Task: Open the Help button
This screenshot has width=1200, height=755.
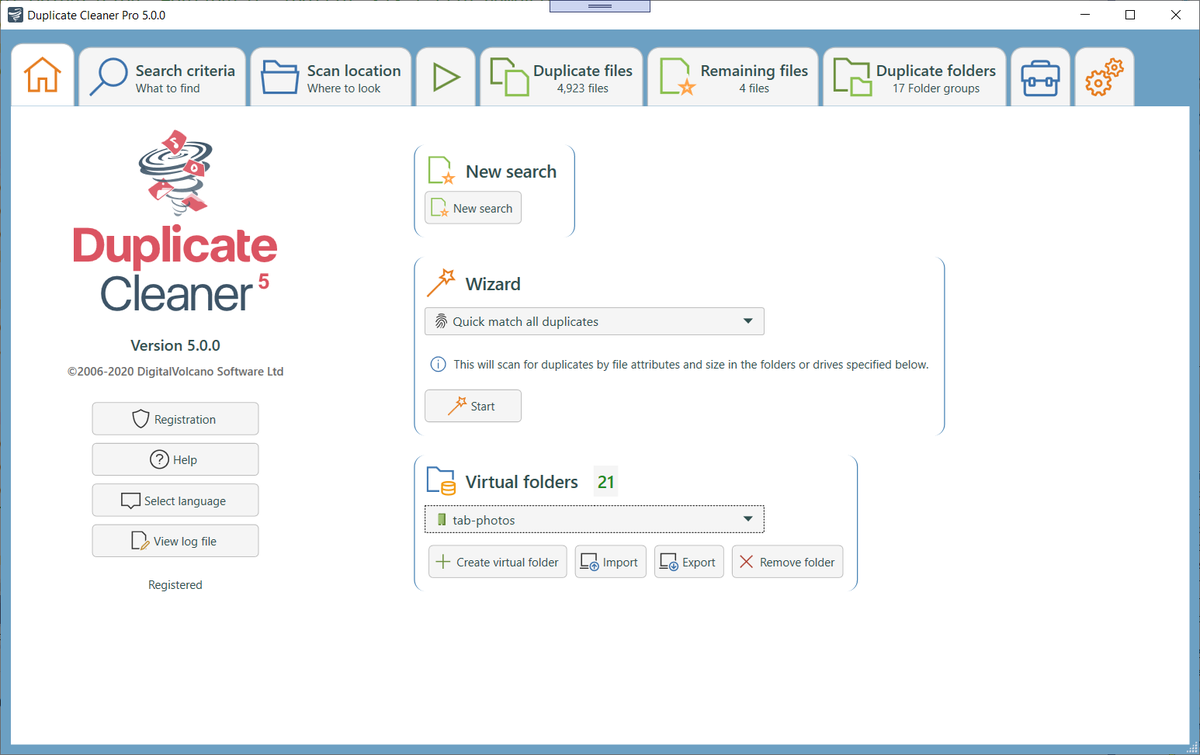Action: pos(175,460)
